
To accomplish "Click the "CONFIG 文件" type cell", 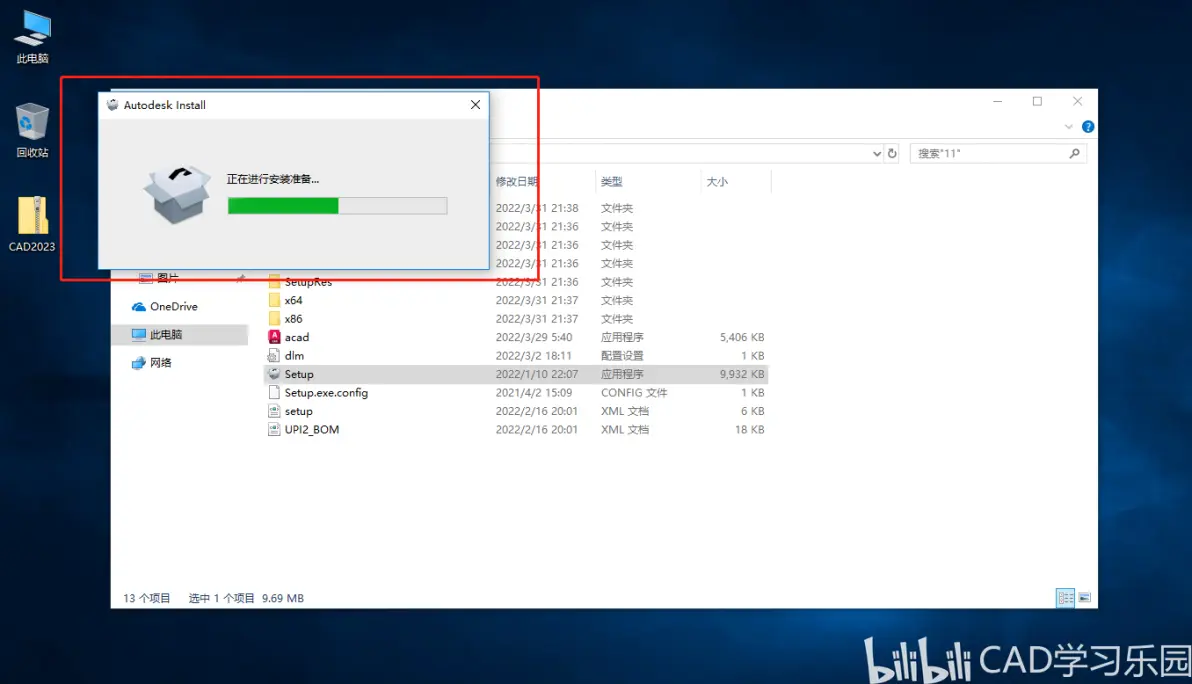I will point(634,393).
